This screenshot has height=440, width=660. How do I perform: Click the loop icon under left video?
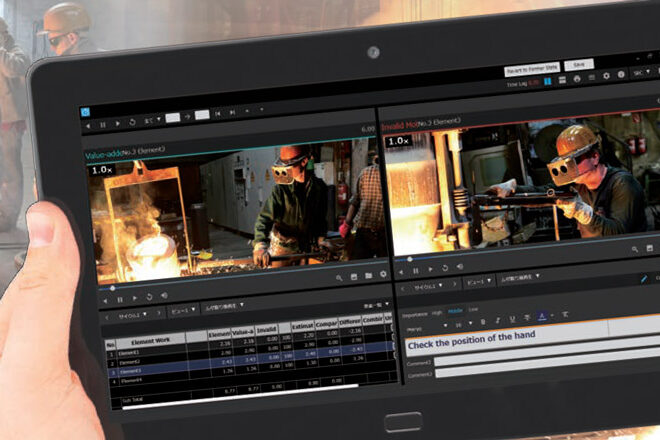tap(150, 299)
